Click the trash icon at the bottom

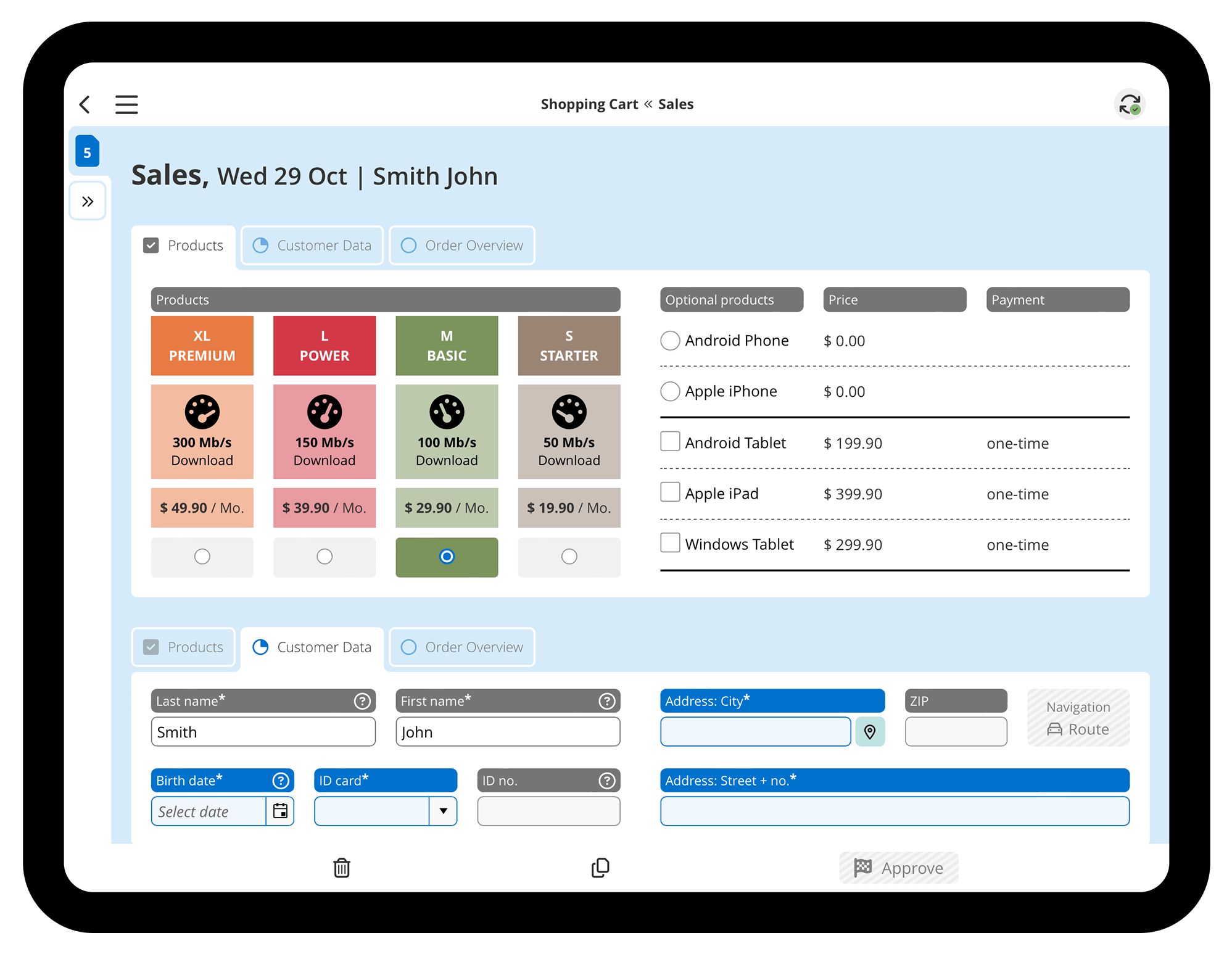coord(341,867)
